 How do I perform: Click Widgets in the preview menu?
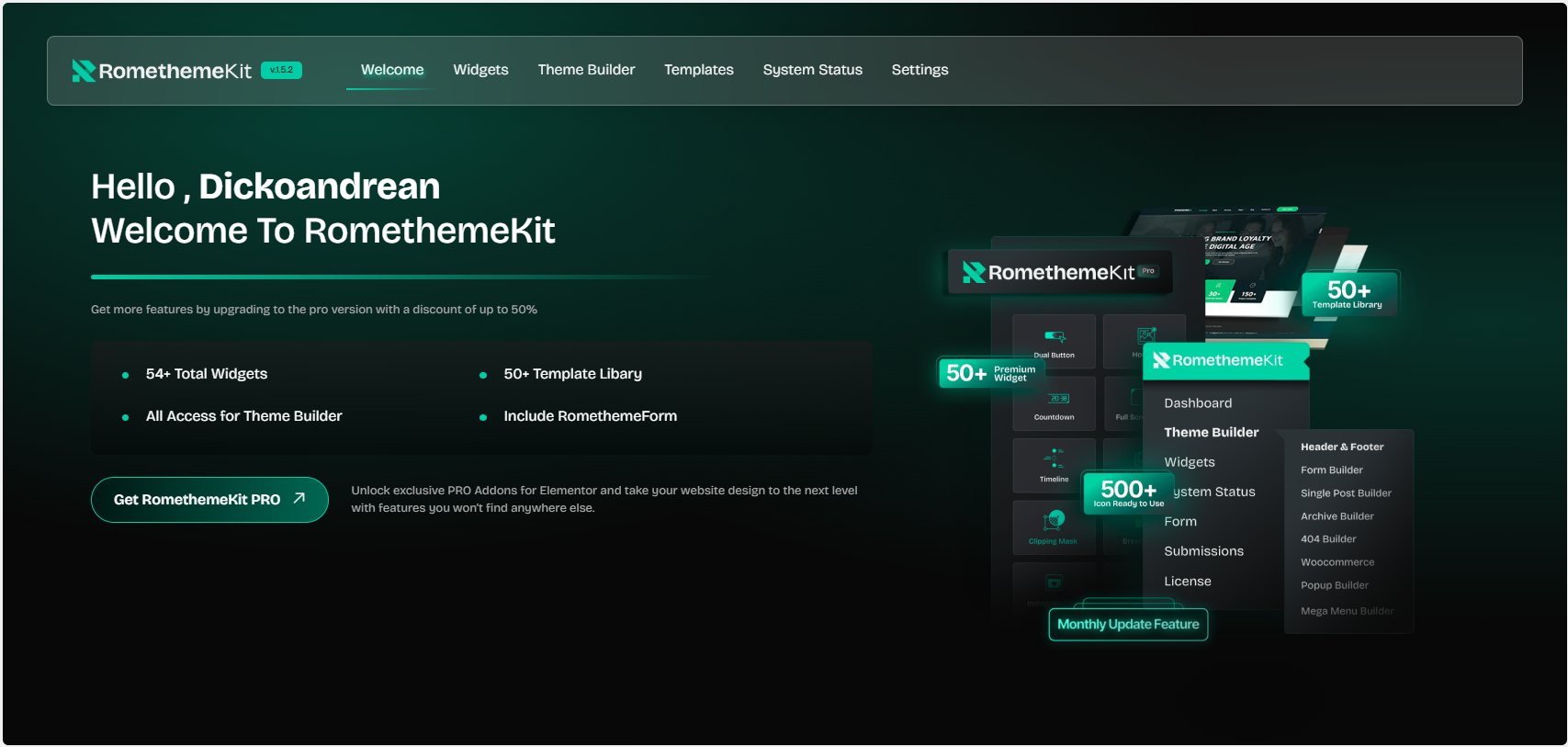(1190, 462)
